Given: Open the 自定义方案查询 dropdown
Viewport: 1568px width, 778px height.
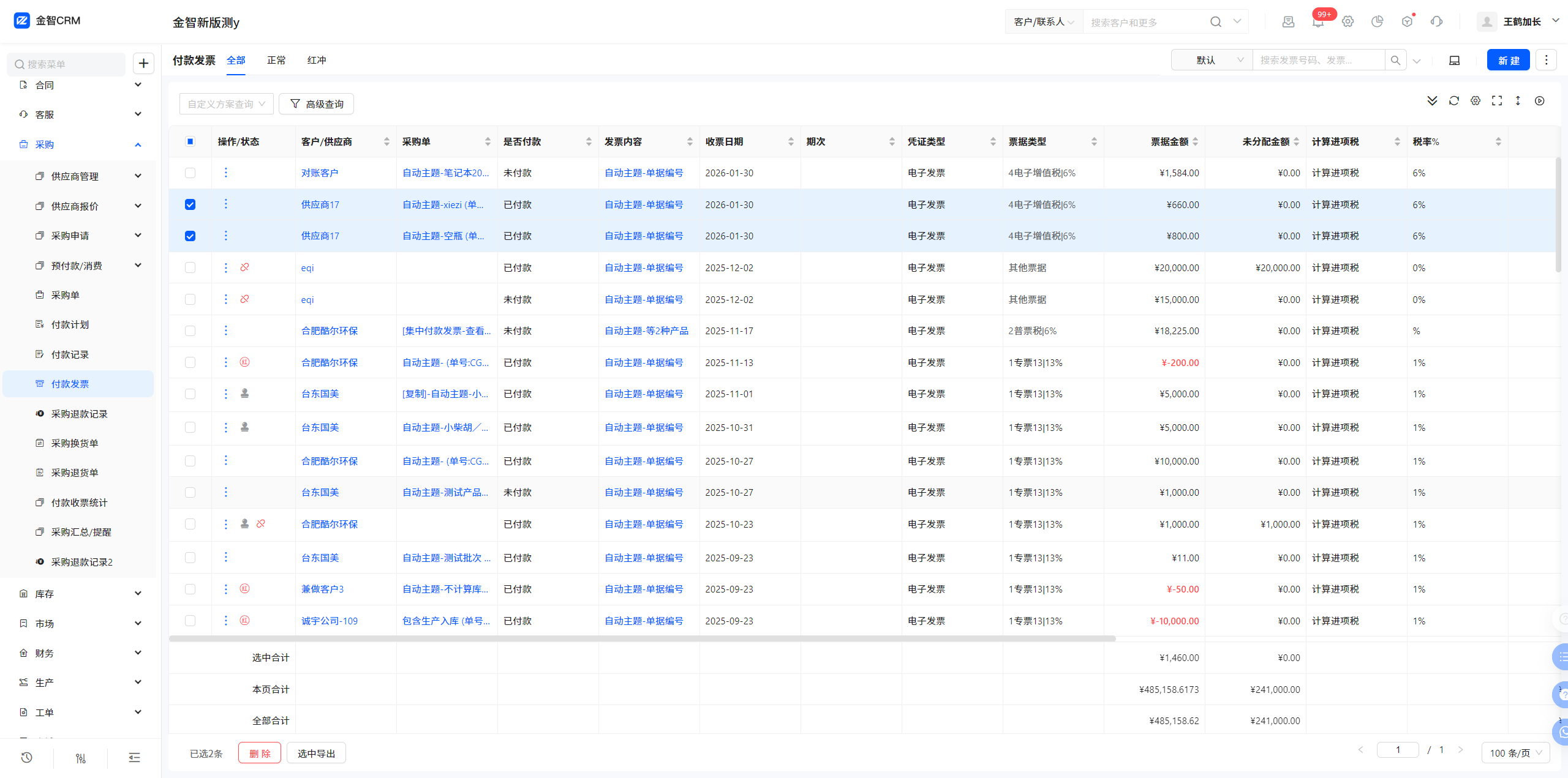Looking at the screenshot, I should (x=226, y=104).
